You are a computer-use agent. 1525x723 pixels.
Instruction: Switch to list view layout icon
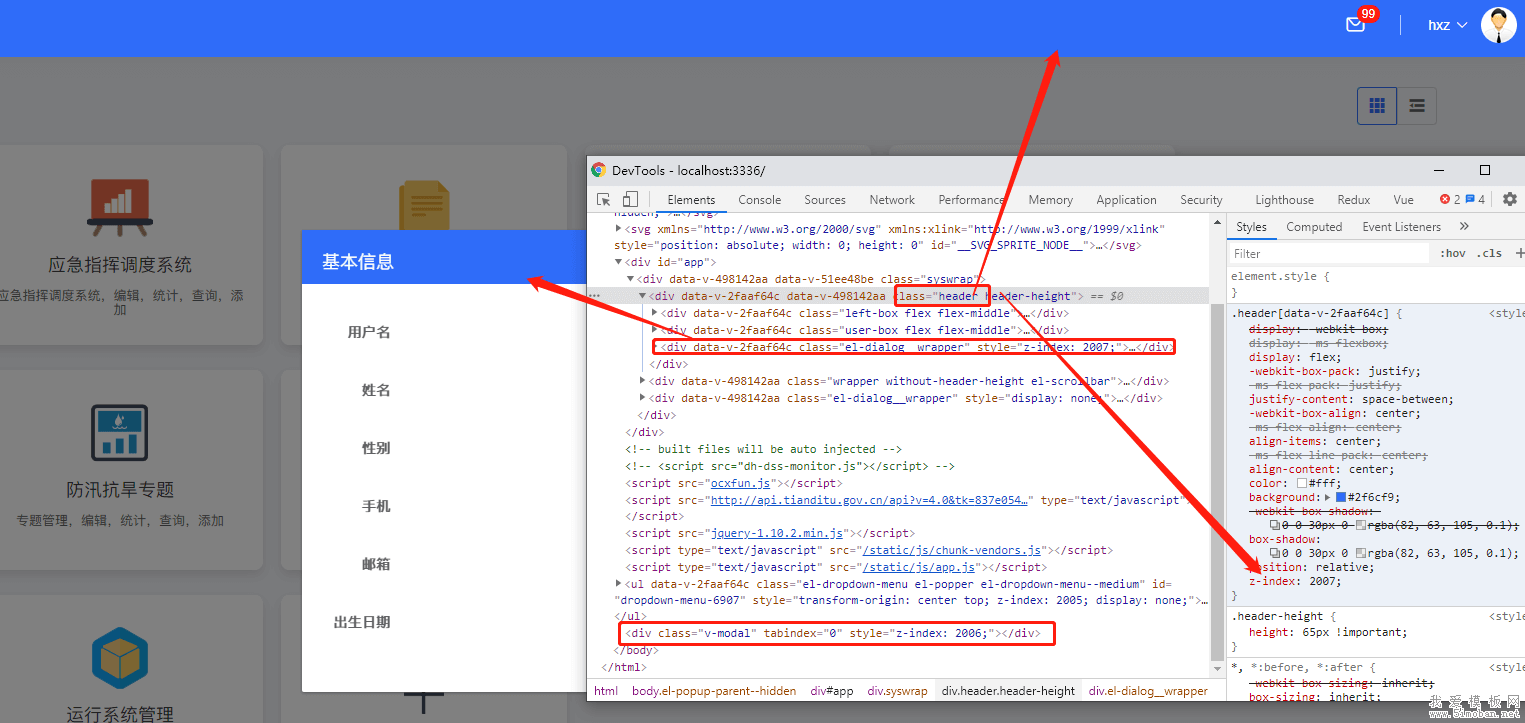1416,105
